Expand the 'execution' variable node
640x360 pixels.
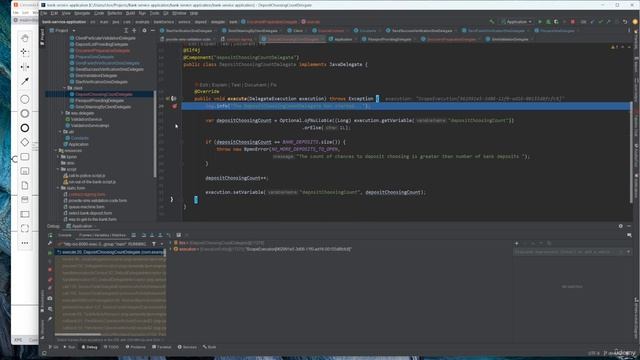click(171, 249)
